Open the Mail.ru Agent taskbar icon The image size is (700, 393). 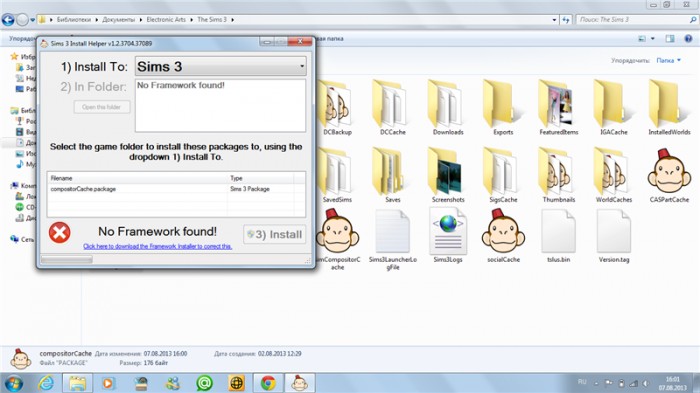204,383
